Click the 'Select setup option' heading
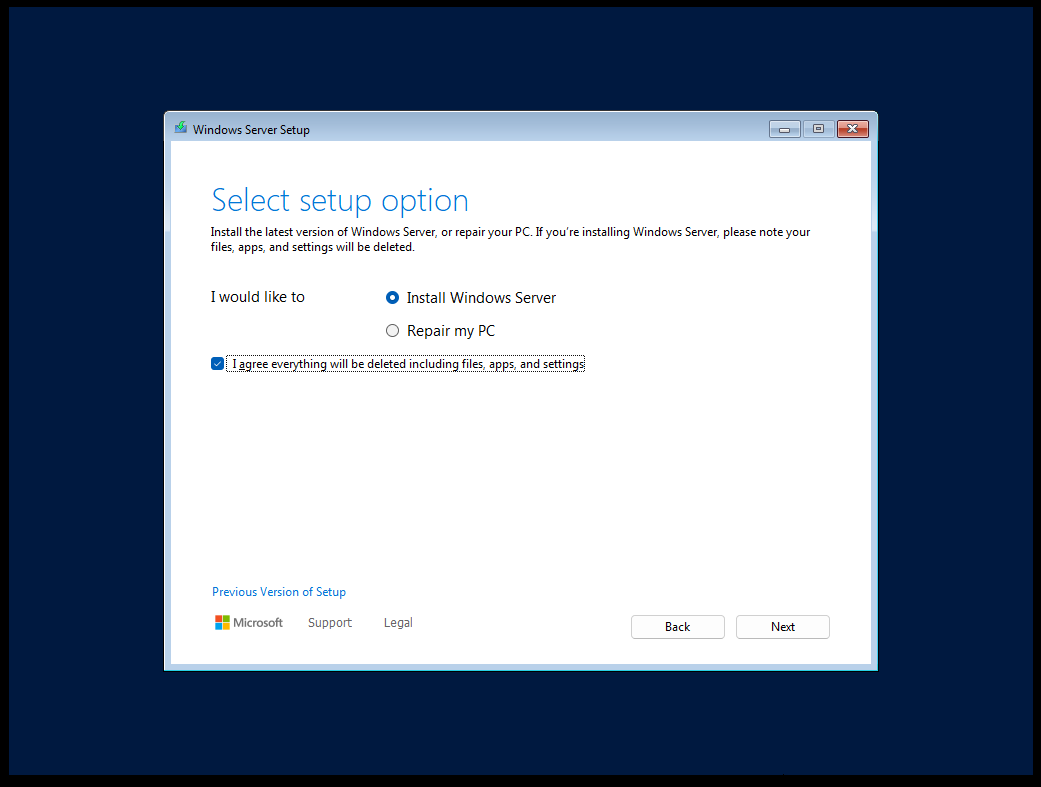The image size is (1041, 787). (340, 200)
